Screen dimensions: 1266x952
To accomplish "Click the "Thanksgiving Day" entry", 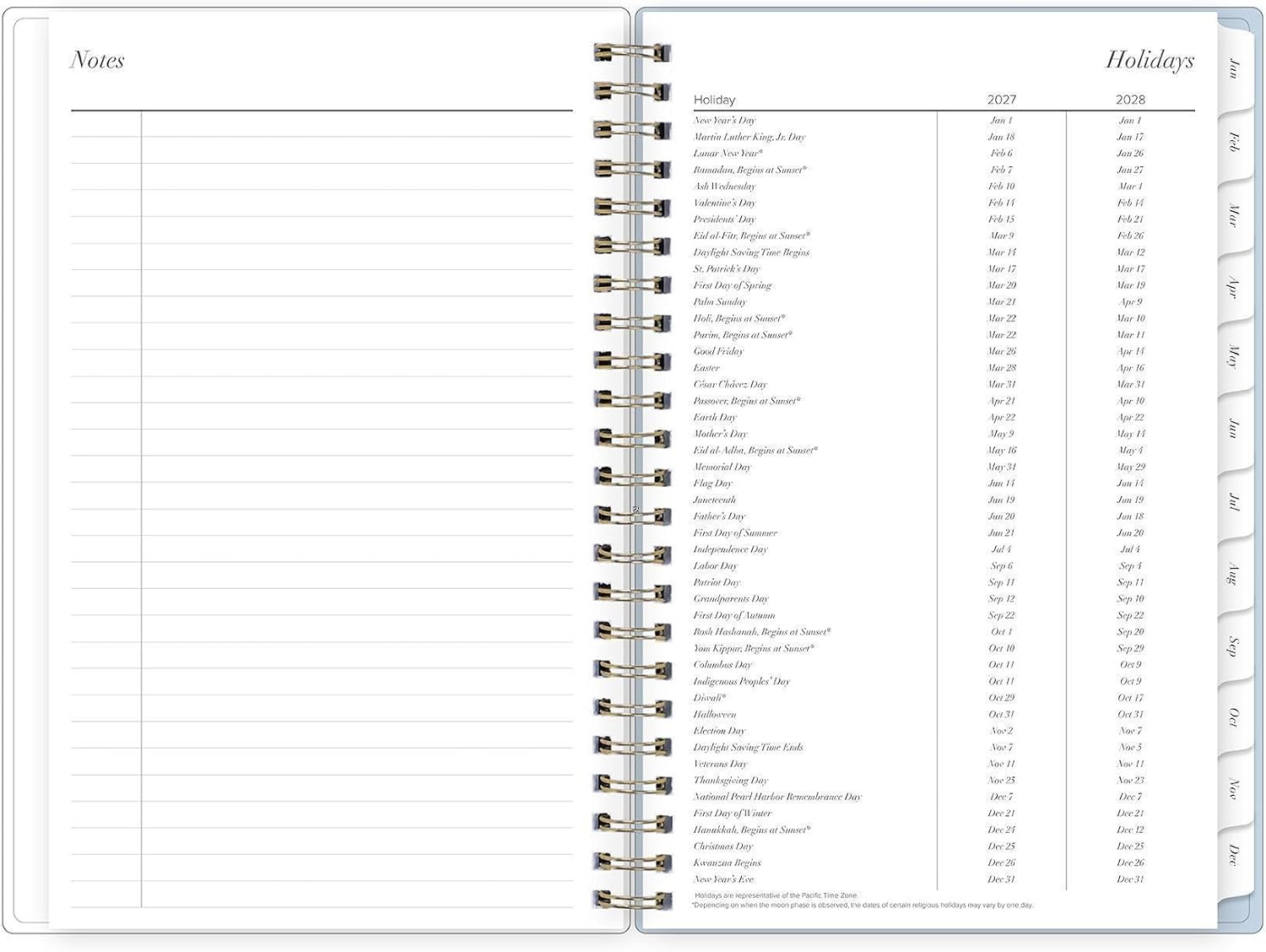I will point(730,780).
